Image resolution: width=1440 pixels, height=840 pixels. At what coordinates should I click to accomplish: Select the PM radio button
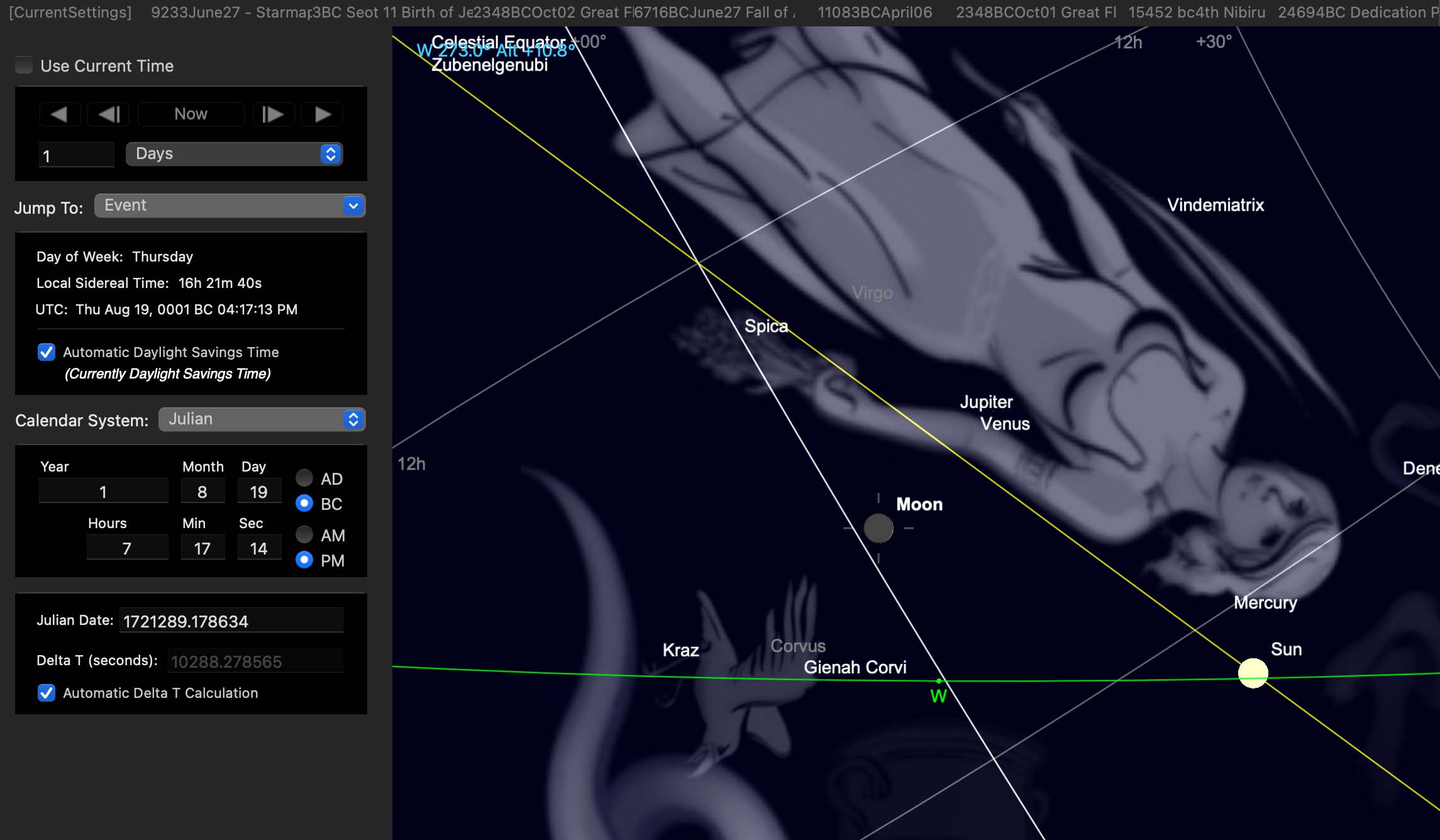click(304, 560)
